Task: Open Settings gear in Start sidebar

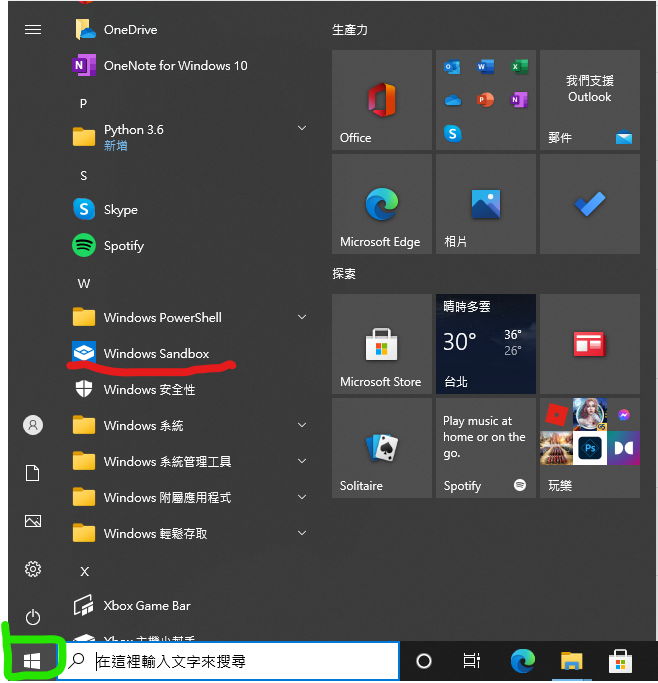Action: click(x=33, y=569)
